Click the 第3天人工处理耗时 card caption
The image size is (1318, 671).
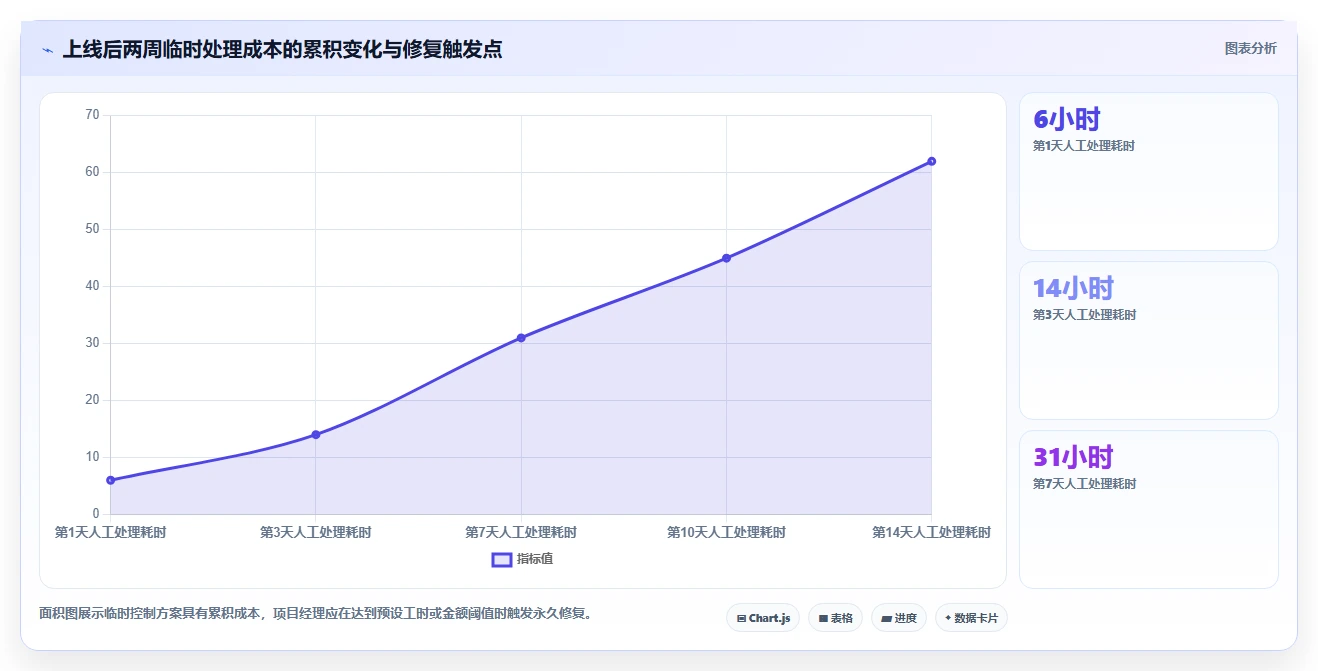click(x=1084, y=315)
